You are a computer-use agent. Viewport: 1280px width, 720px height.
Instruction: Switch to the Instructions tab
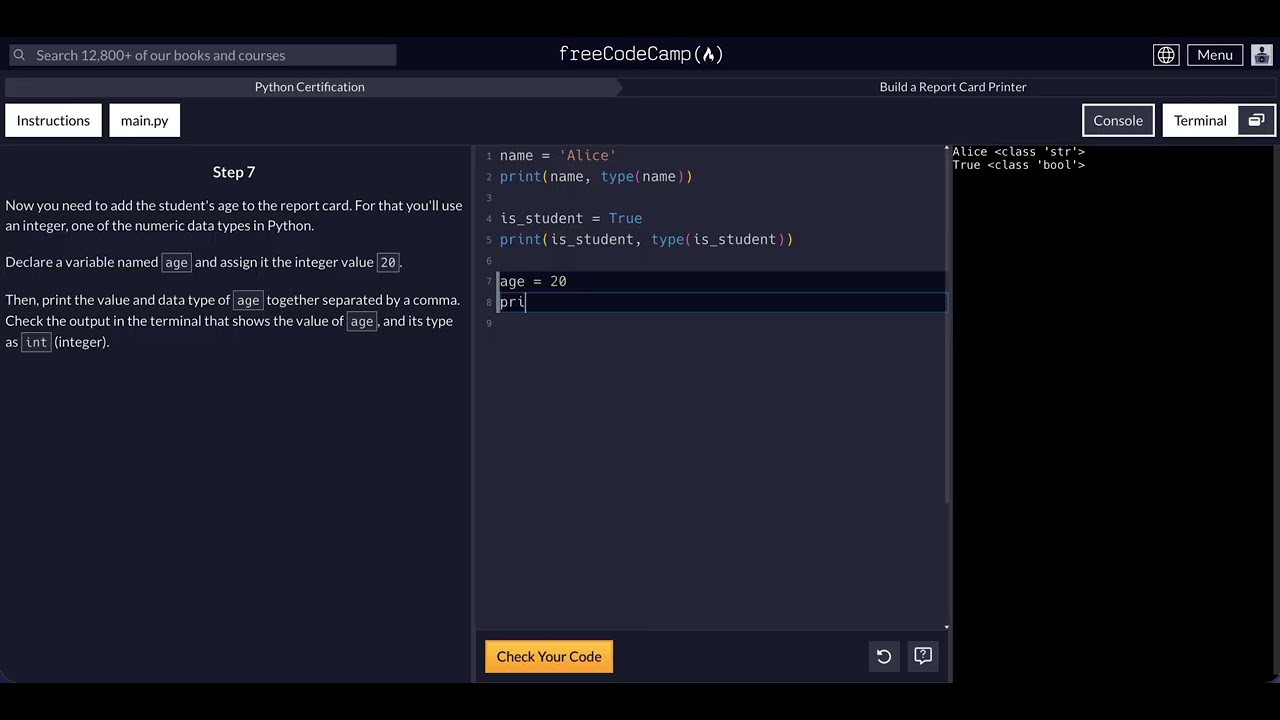tap(53, 120)
